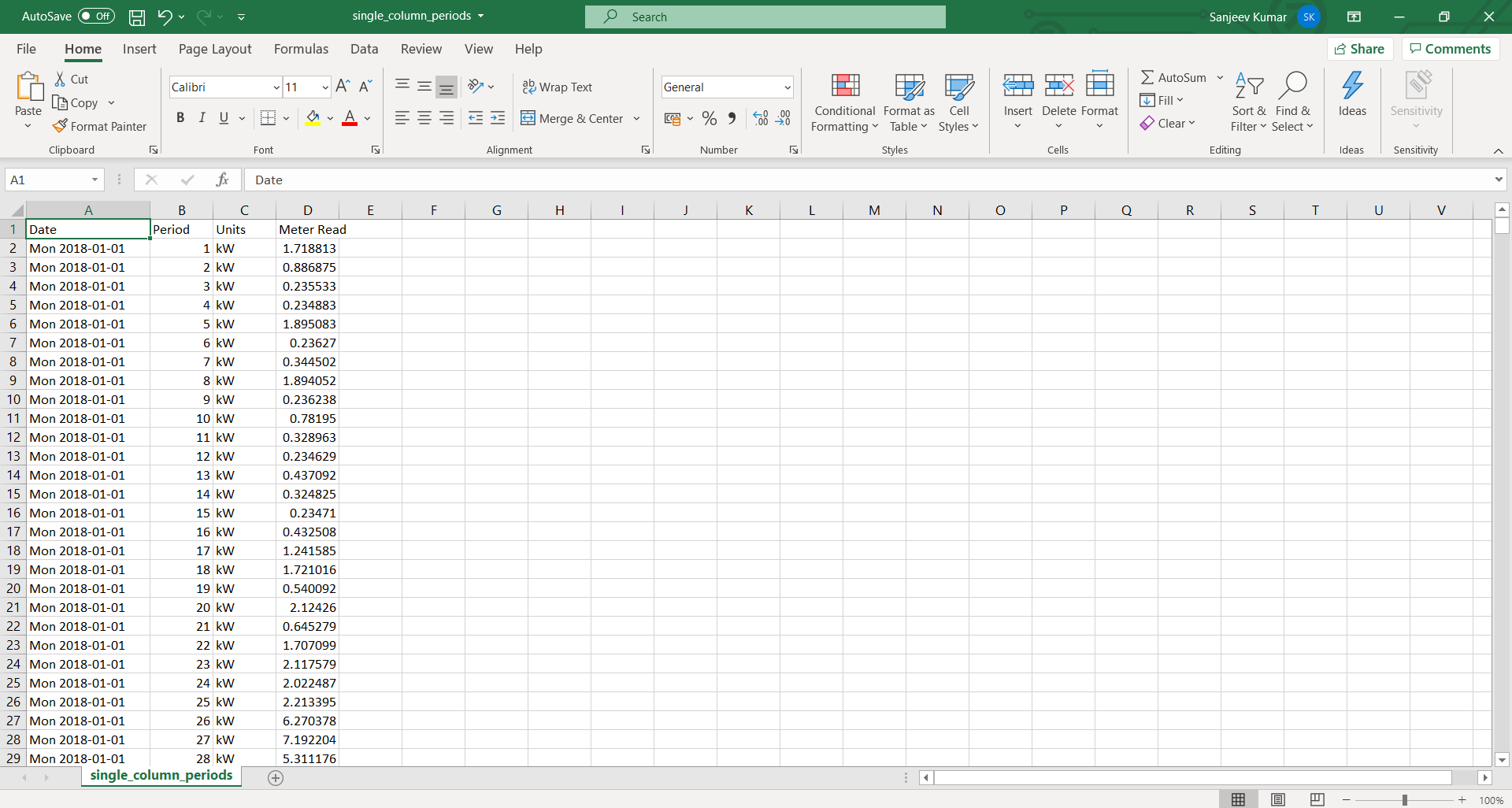This screenshot has width=1512, height=808.
Task: Click the Save icon in title bar
Action: [x=137, y=17]
